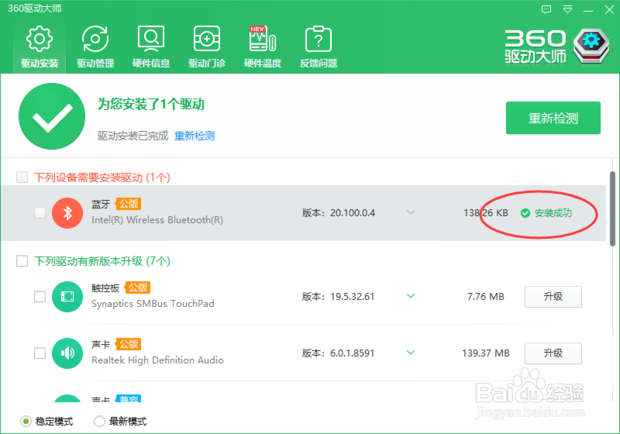Expand version dropdown for Realtek 6.0.1.8591
The height and width of the screenshot is (434, 620).
[x=411, y=353]
